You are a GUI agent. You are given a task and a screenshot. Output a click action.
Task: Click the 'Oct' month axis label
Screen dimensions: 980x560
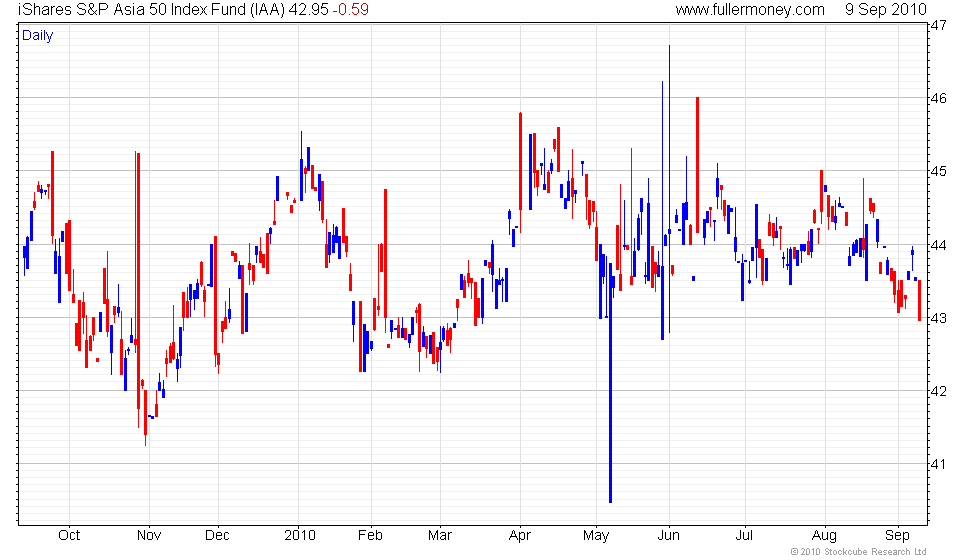(x=69, y=536)
